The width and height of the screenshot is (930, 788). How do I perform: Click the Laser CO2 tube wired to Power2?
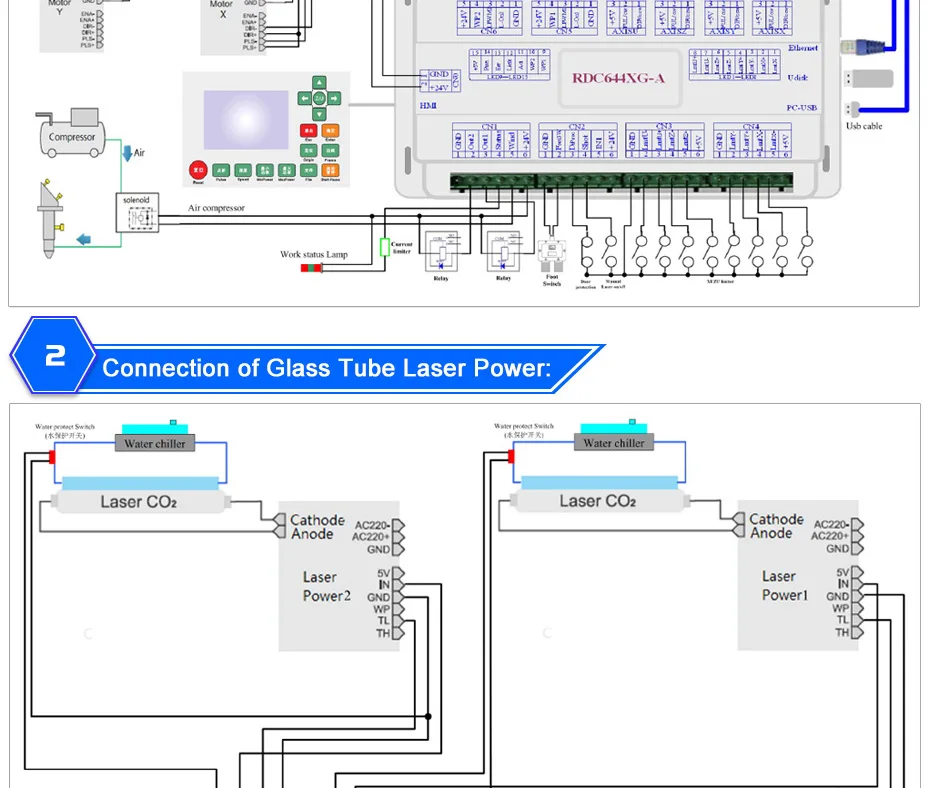pos(141,502)
